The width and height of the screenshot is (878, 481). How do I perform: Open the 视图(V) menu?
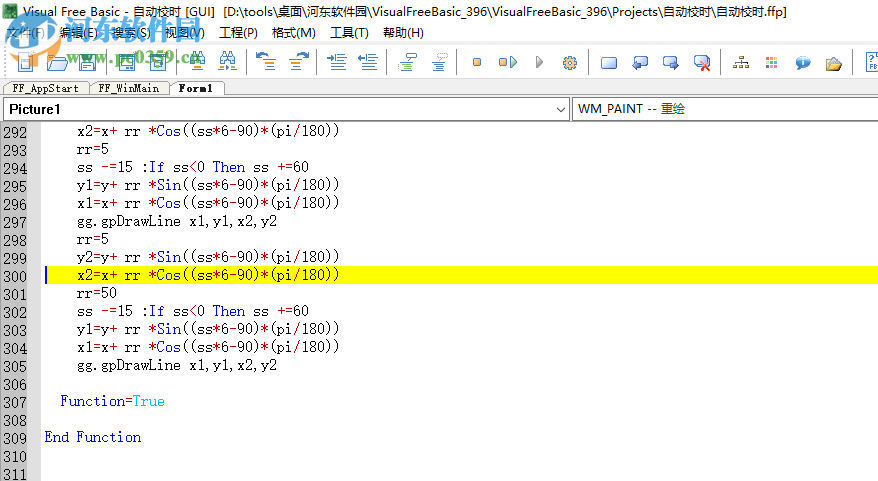coord(185,33)
